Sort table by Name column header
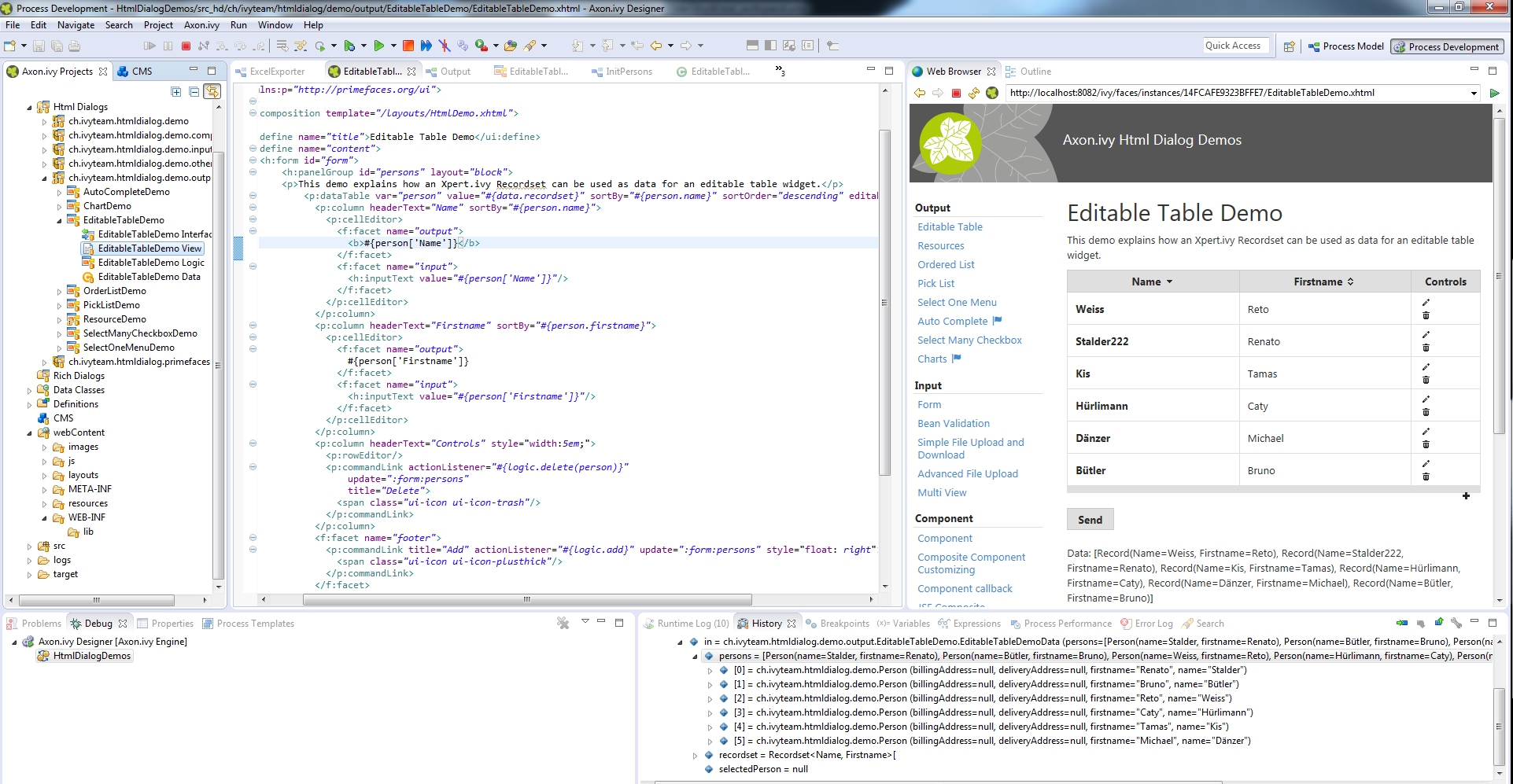 1153,282
